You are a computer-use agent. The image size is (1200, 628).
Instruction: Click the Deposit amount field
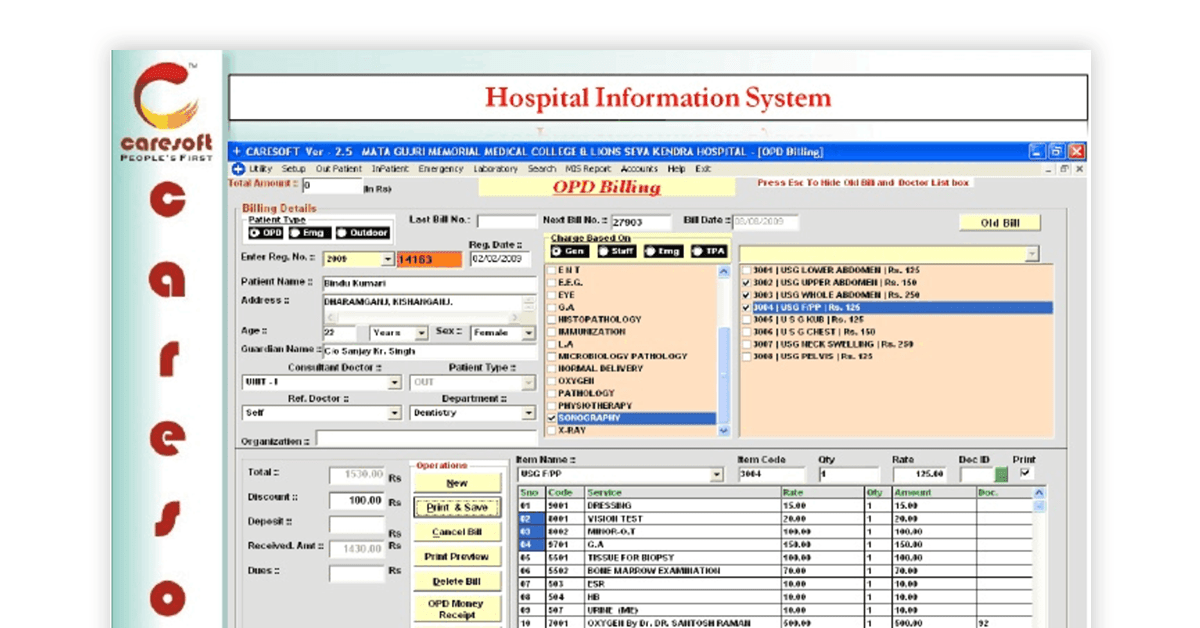click(x=357, y=525)
